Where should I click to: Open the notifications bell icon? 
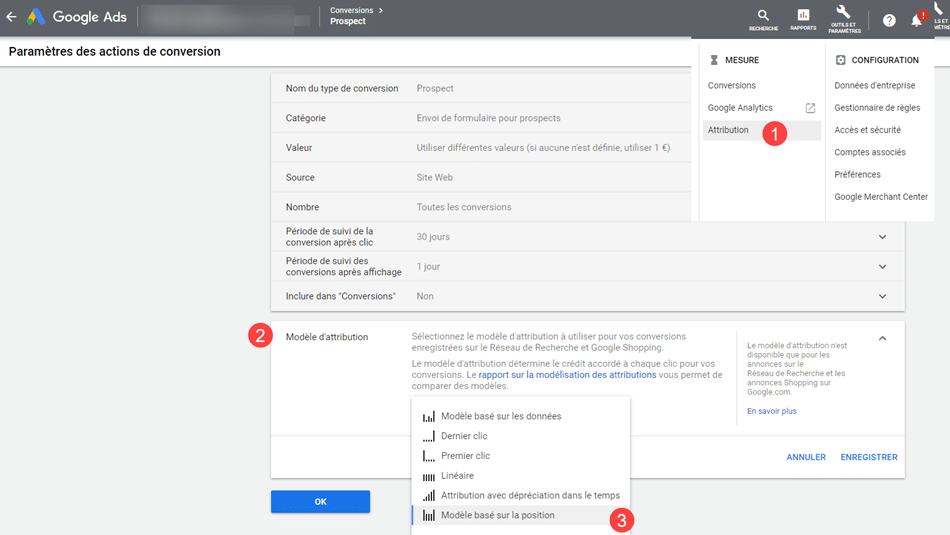917,21
